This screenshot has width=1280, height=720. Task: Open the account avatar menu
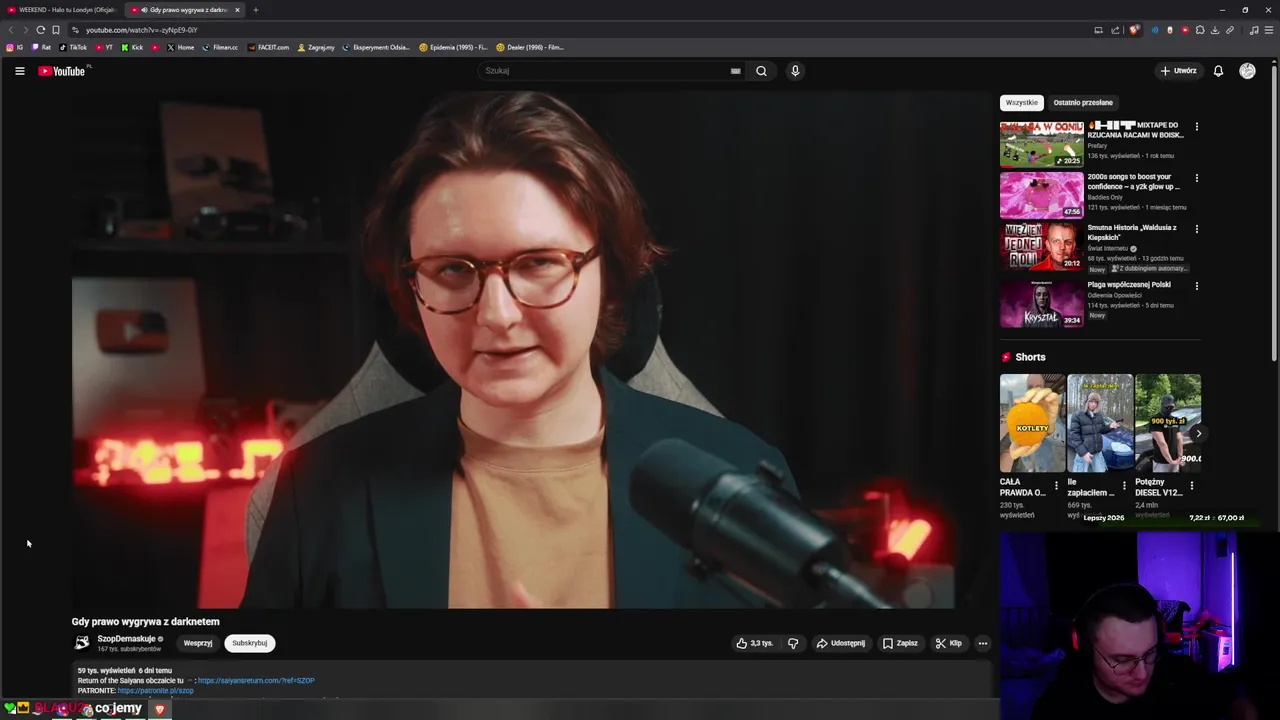point(1247,71)
